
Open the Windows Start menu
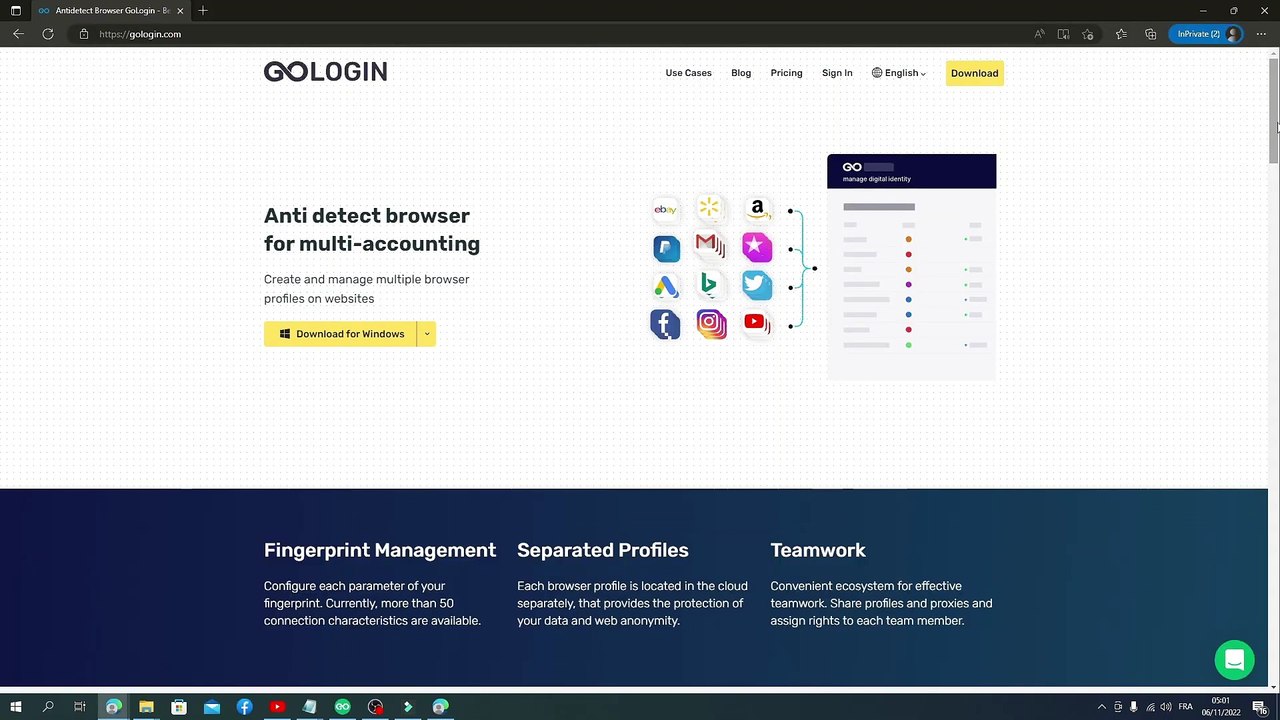point(16,707)
